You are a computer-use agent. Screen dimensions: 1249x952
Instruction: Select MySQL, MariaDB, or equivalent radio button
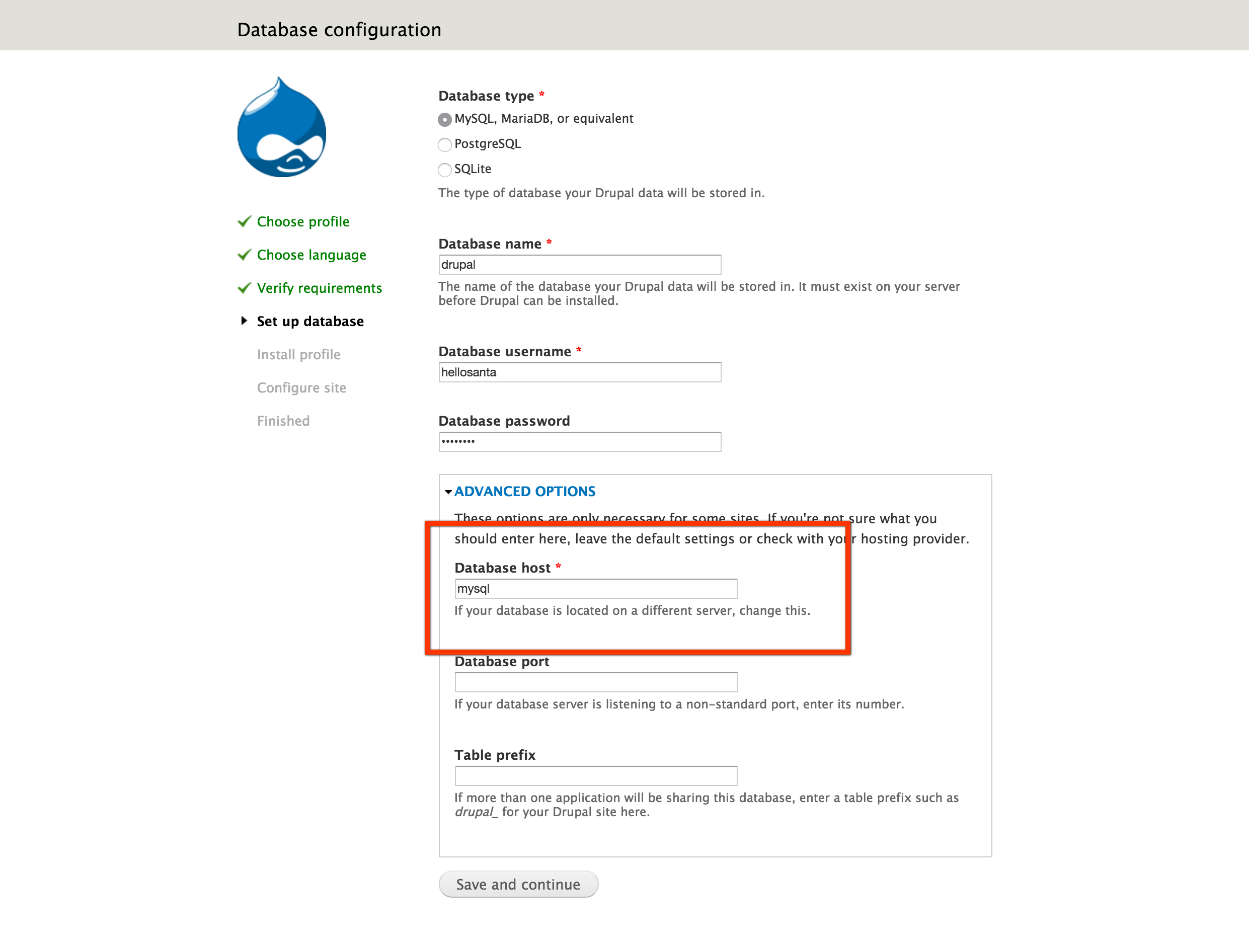pyautogui.click(x=445, y=120)
